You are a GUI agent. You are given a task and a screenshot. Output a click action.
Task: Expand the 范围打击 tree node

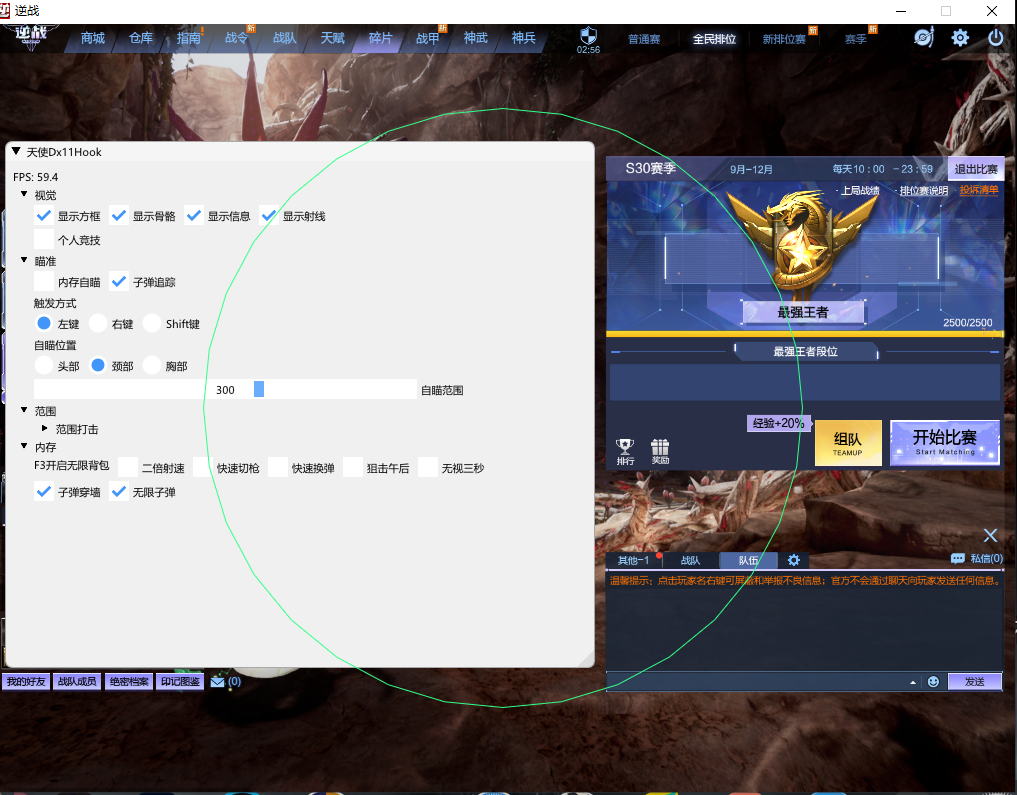pyautogui.click(x=45, y=428)
